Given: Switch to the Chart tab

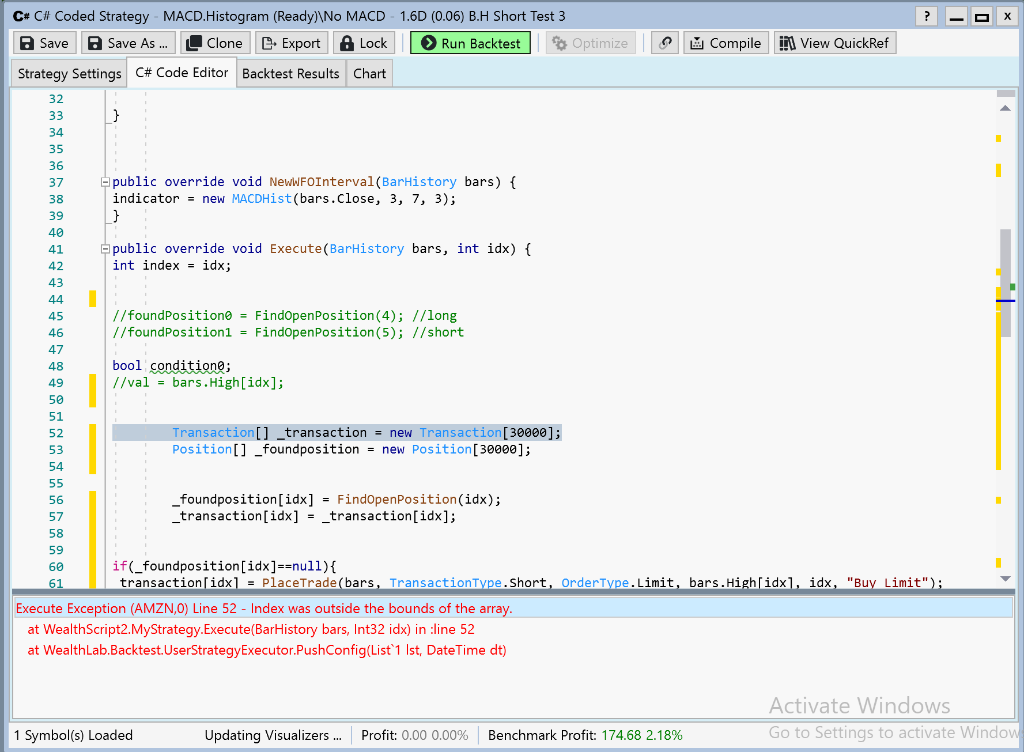Looking at the screenshot, I should [369, 73].
